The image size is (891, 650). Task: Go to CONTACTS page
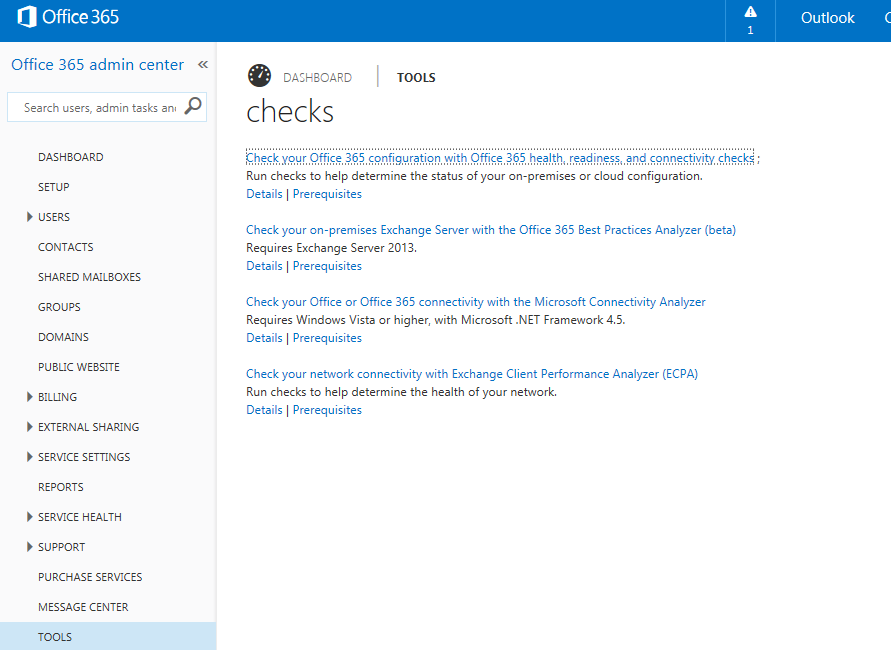pos(65,247)
